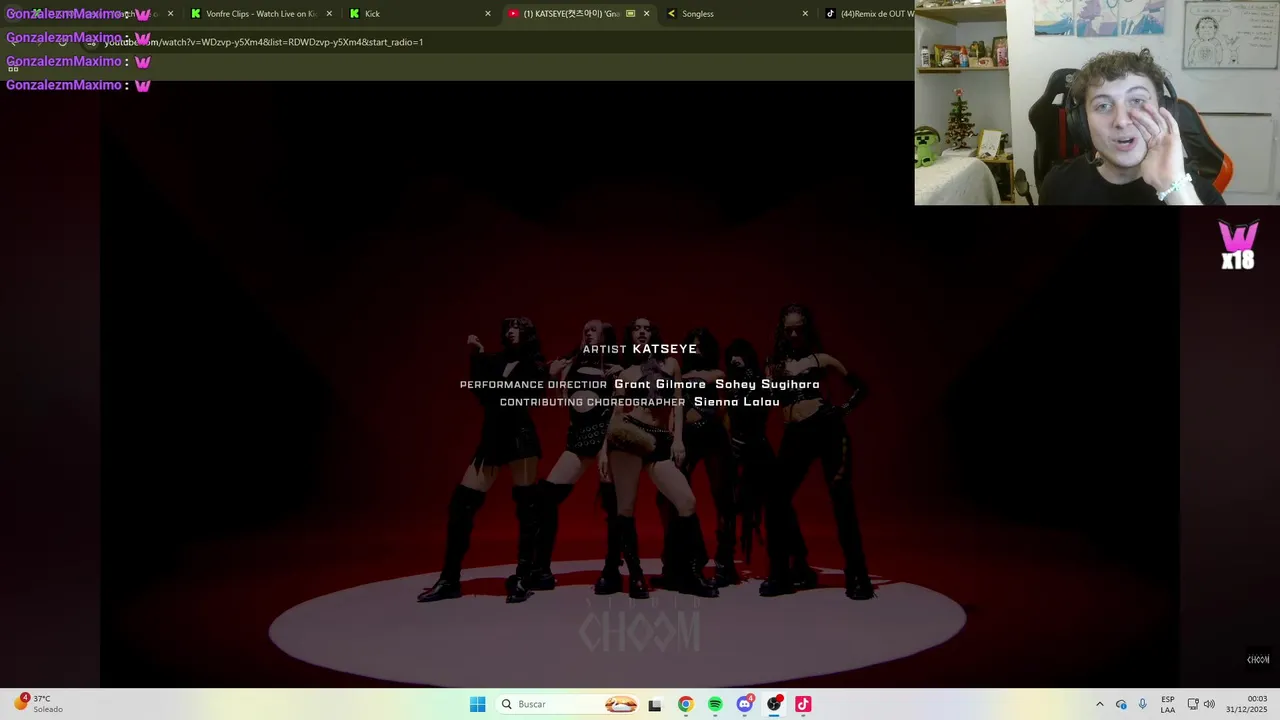Open the Windows Start menu
This screenshot has width=1280, height=720.
point(478,704)
